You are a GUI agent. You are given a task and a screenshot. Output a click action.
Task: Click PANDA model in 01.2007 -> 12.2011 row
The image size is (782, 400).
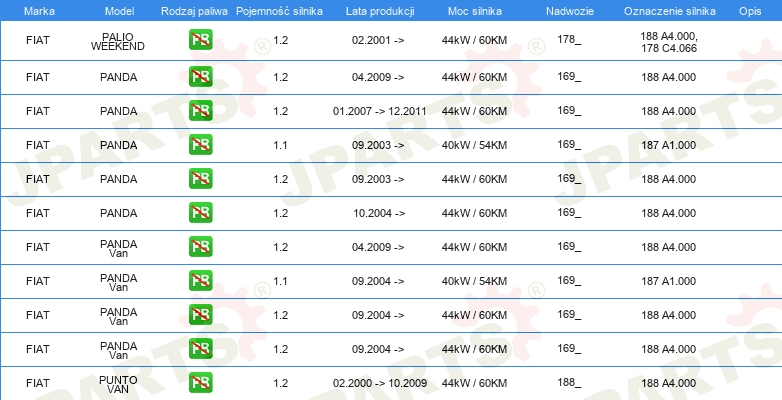coord(119,111)
